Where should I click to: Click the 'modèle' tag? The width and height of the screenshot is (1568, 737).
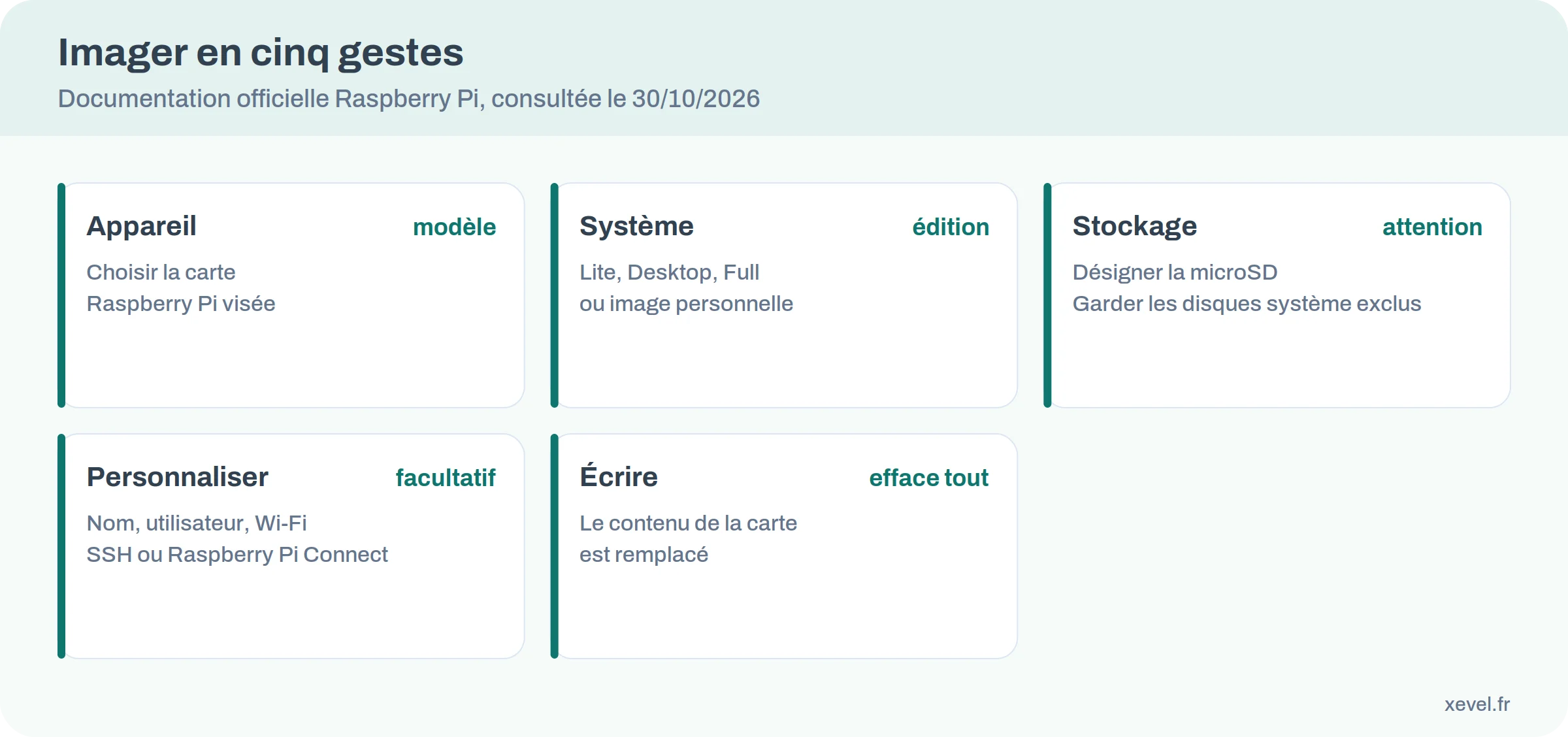coord(455,227)
